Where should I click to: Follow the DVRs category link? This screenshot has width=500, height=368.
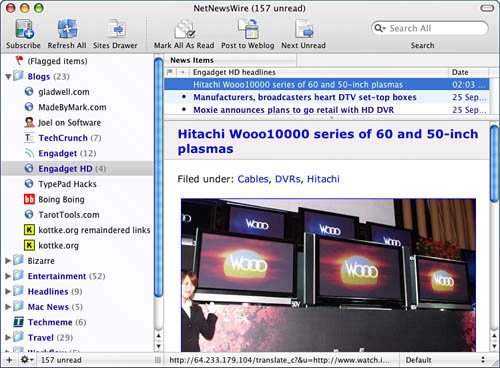point(288,179)
